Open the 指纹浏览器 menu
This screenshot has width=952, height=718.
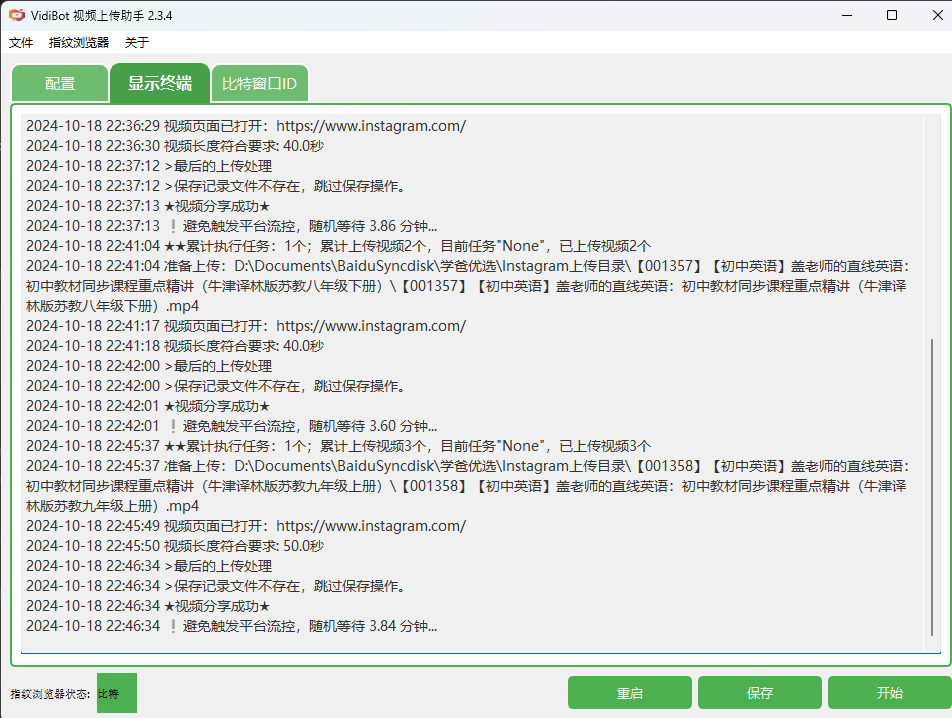[x=79, y=42]
